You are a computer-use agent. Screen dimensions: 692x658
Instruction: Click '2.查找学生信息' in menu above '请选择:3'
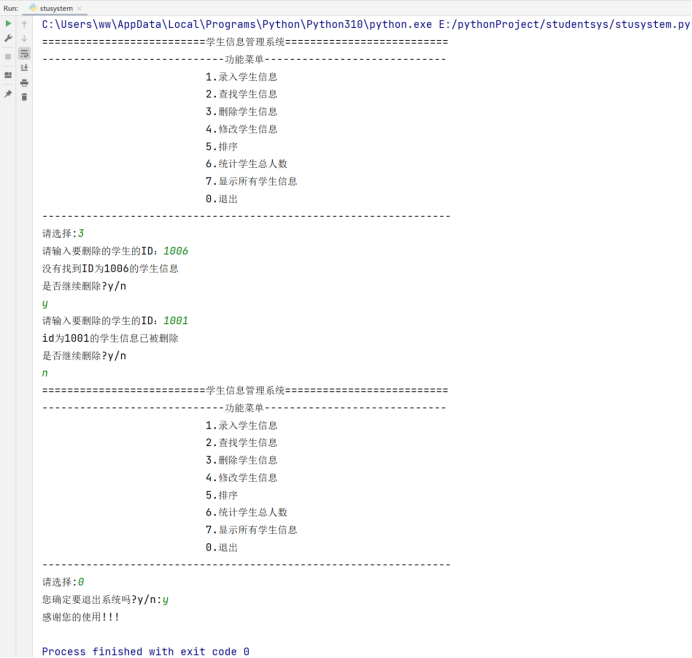(x=241, y=94)
